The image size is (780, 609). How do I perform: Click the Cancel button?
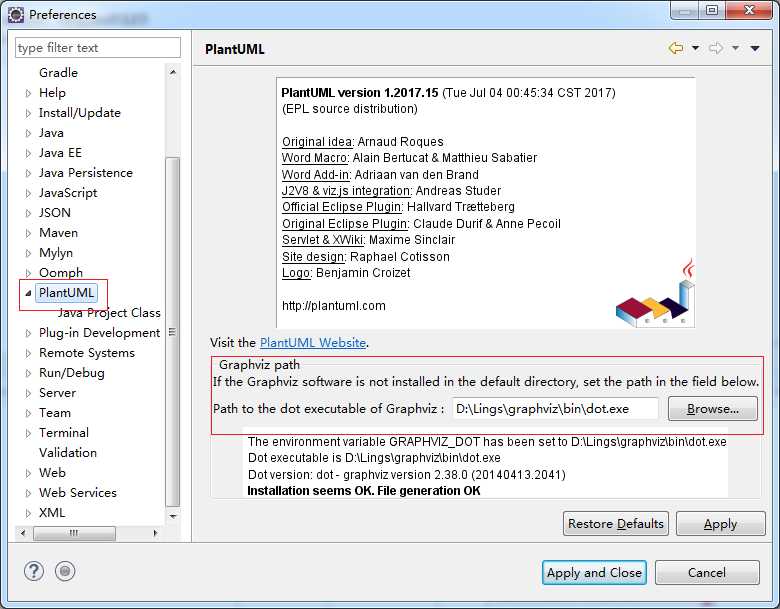[x=707, y=573]
